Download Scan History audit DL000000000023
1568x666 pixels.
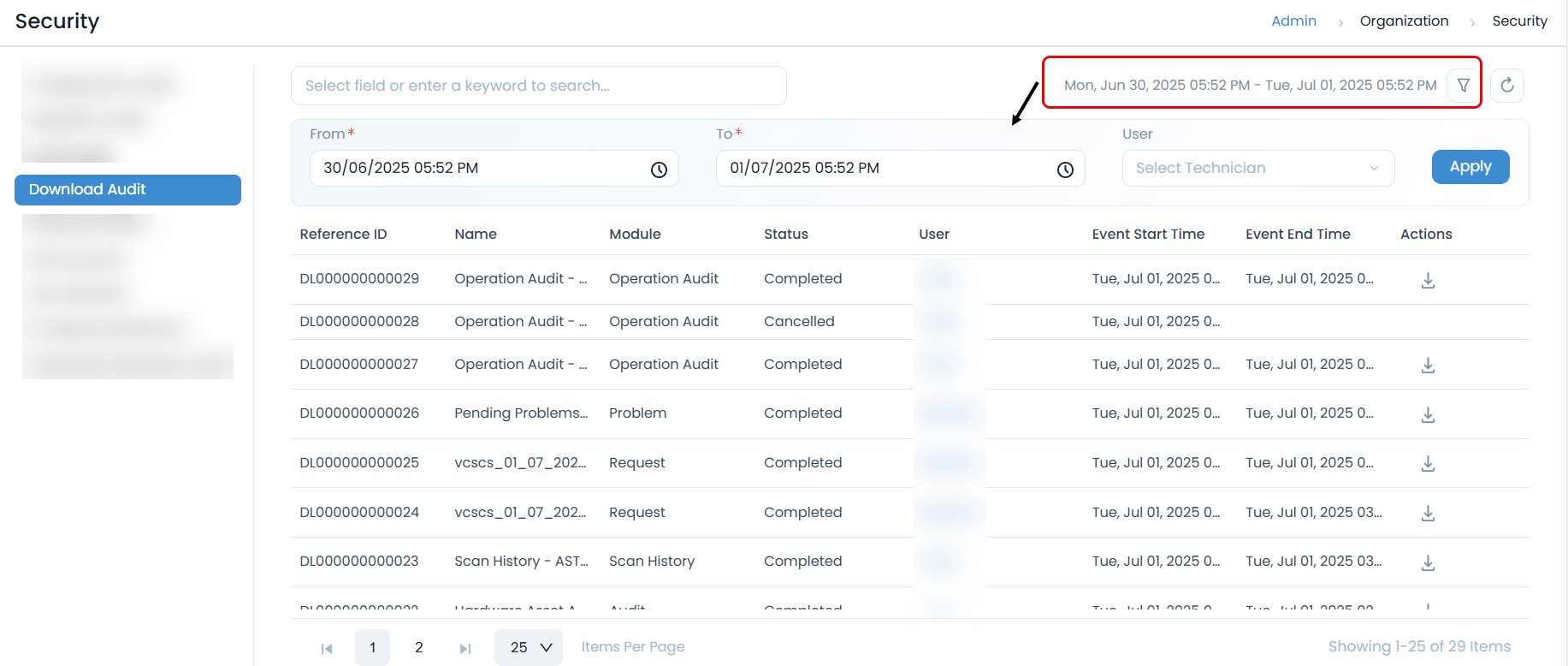click(1428, 563)
